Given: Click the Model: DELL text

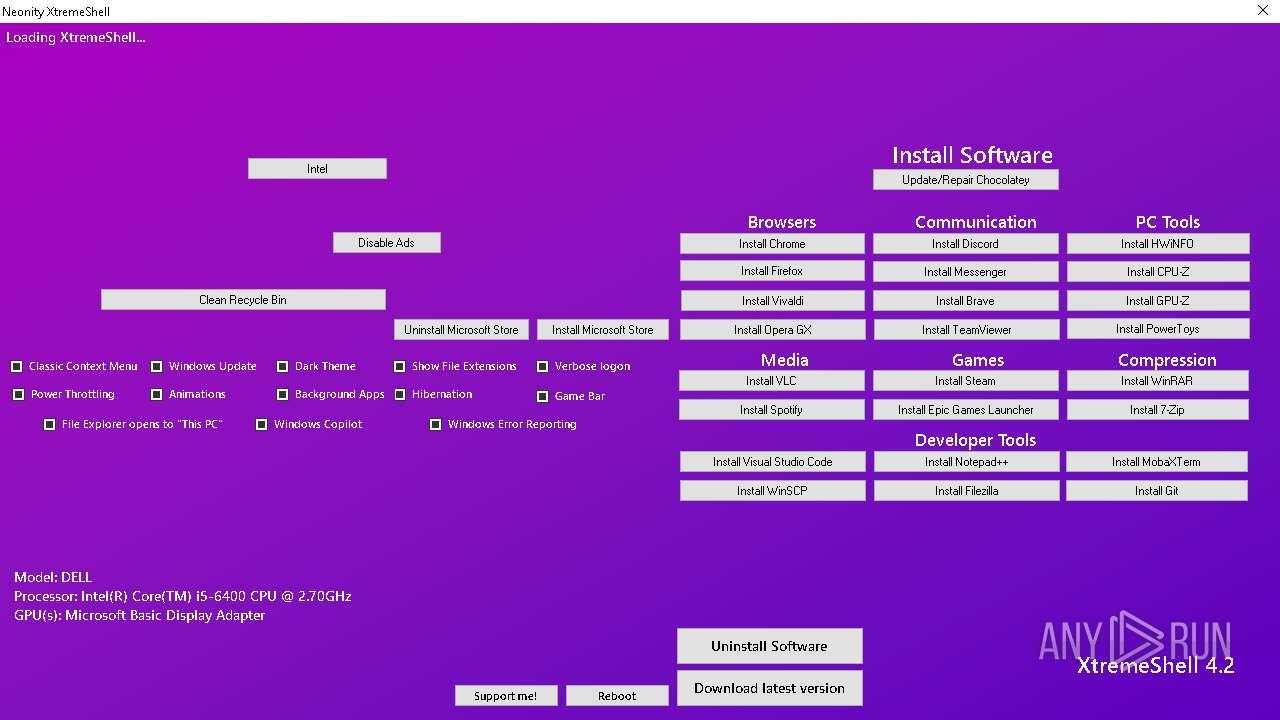Looking at the screenshot, I should pyautogui.click(x=53, y=577).
